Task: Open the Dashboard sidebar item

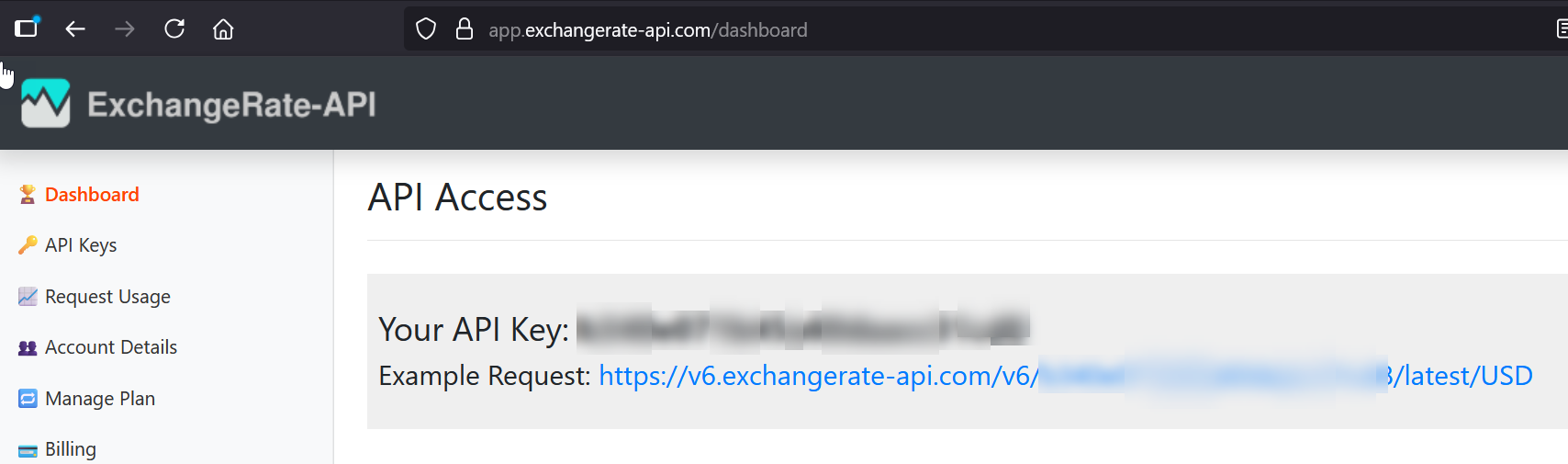Action: (x=92, y=195)
